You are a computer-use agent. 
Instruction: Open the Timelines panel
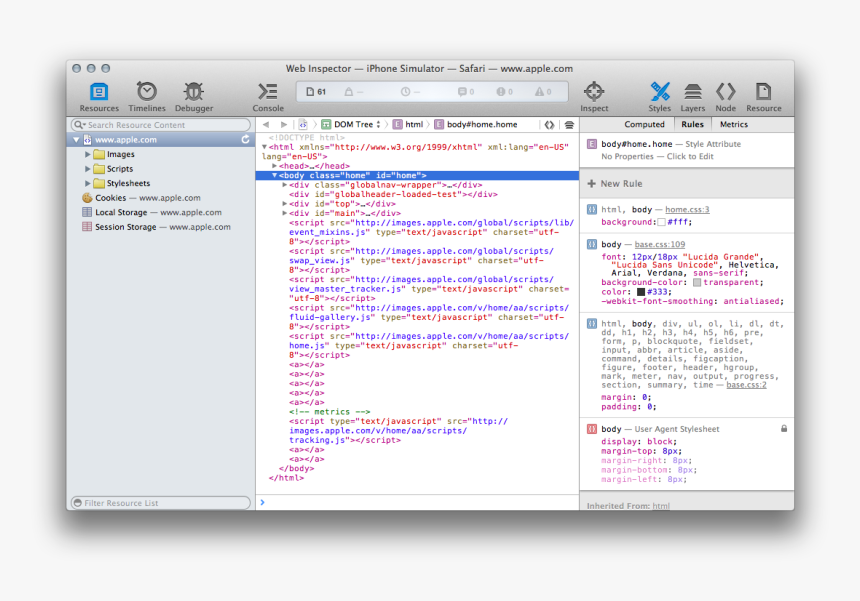(146, 93)
